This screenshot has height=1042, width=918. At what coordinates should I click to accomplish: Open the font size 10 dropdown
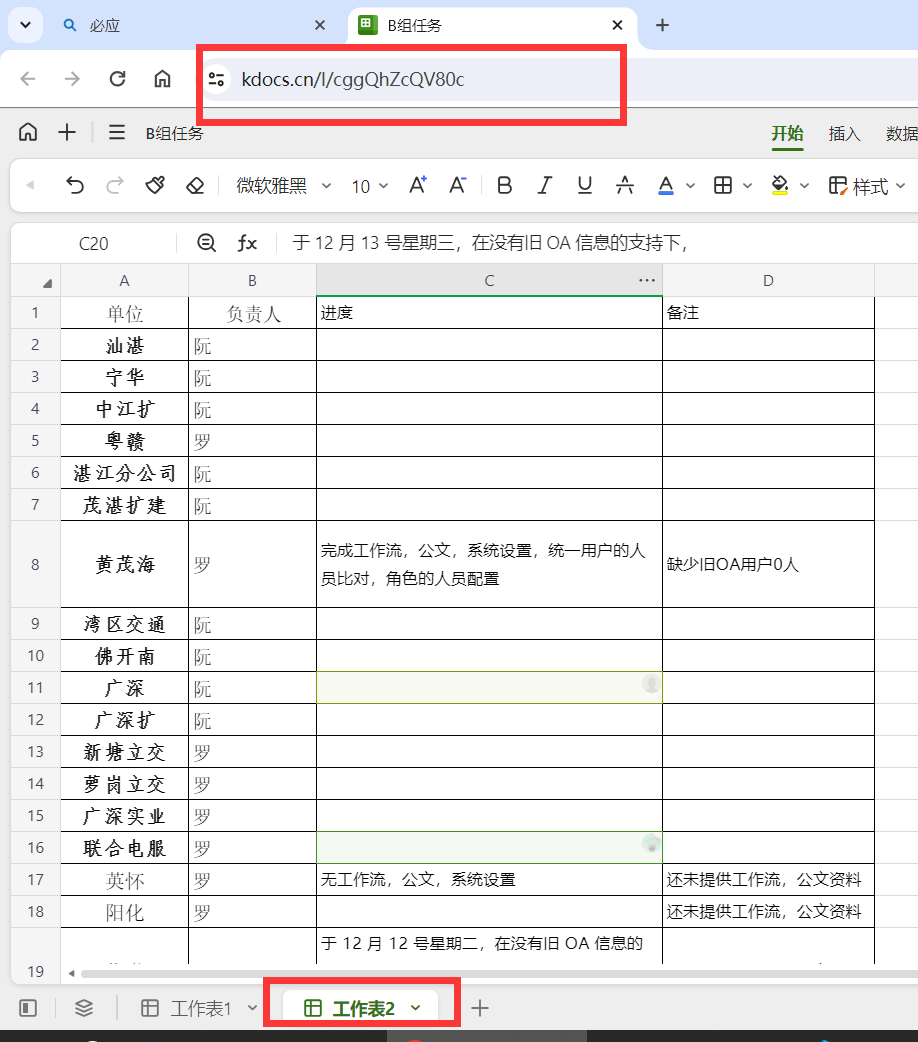coord(370,186)
